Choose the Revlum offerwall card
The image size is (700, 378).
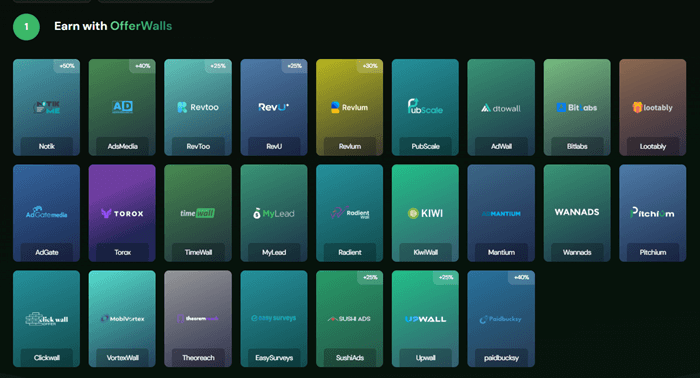tap(350, 107)
